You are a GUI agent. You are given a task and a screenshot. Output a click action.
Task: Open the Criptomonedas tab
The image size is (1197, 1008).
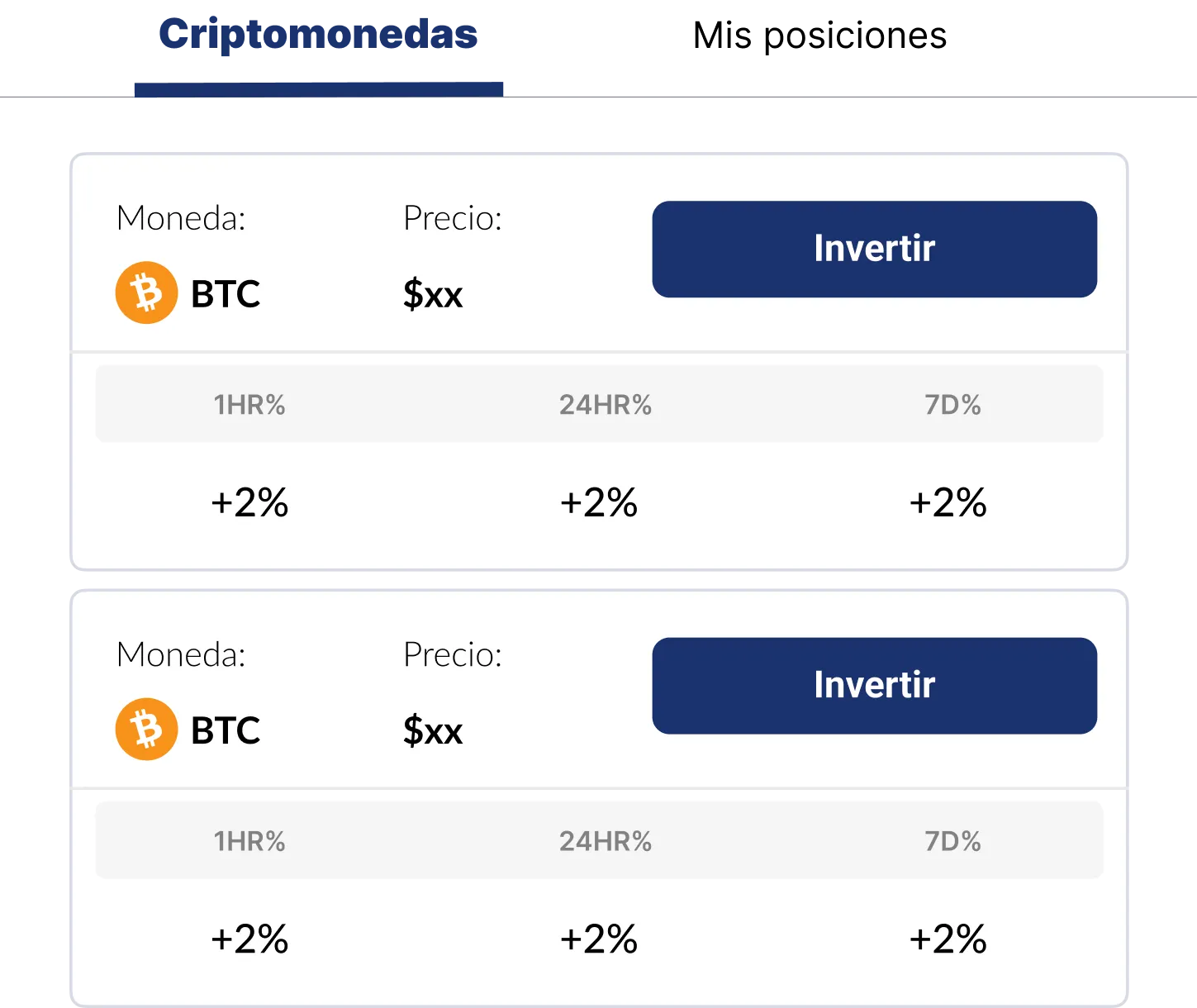[319, 35]
